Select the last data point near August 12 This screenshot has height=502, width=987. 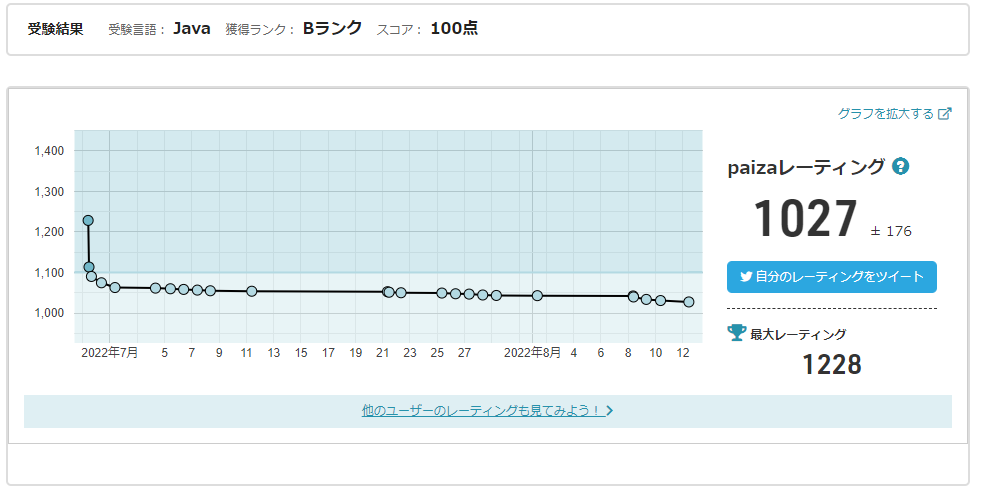[688, 302]
